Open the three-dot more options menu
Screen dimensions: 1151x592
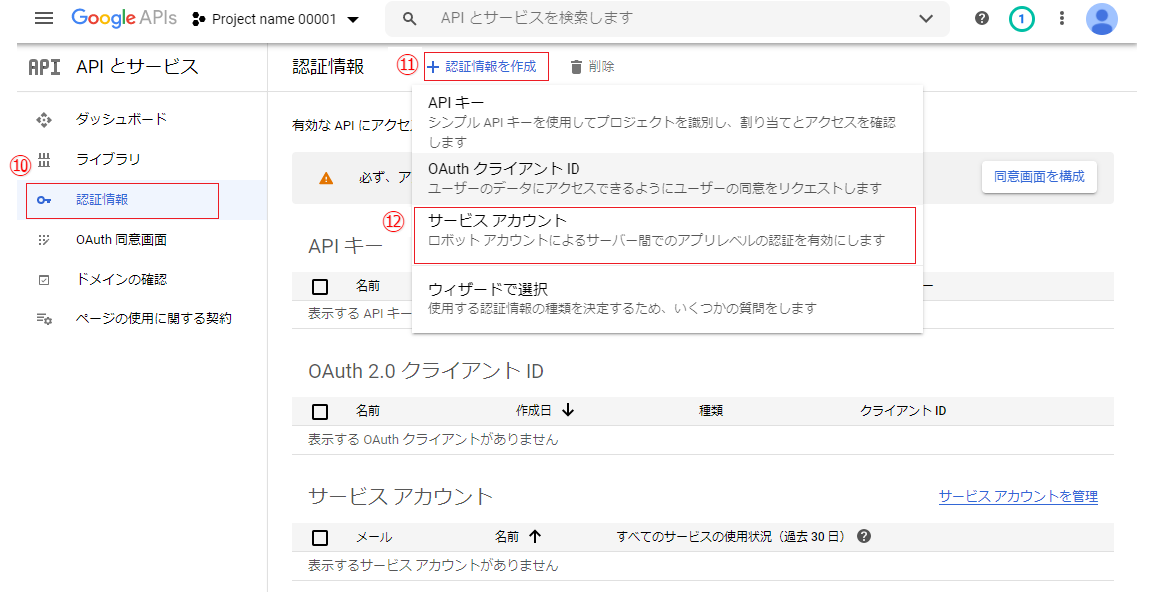click(x=1062, y=19)
